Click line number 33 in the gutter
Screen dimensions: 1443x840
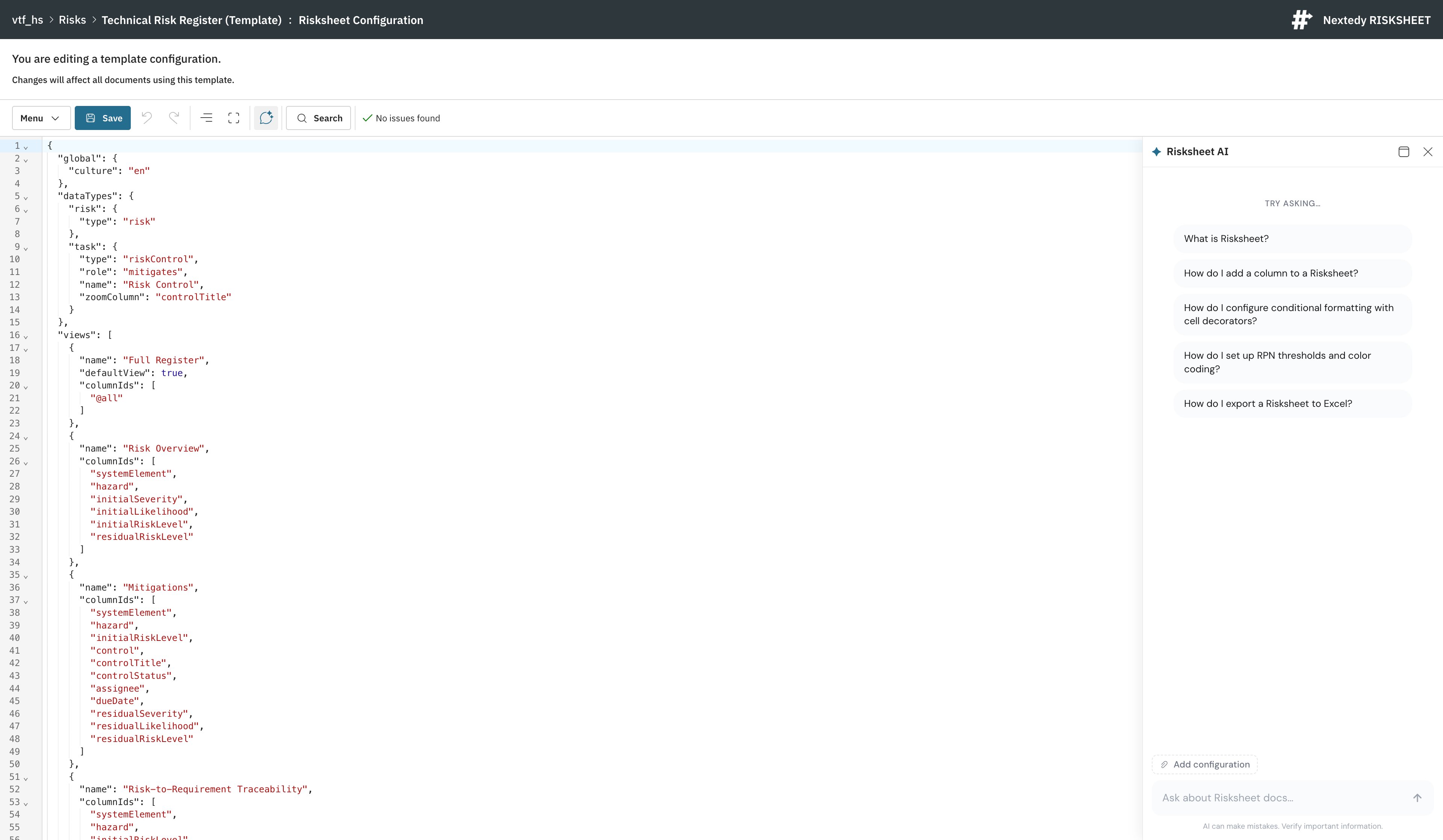click(14, 549)
